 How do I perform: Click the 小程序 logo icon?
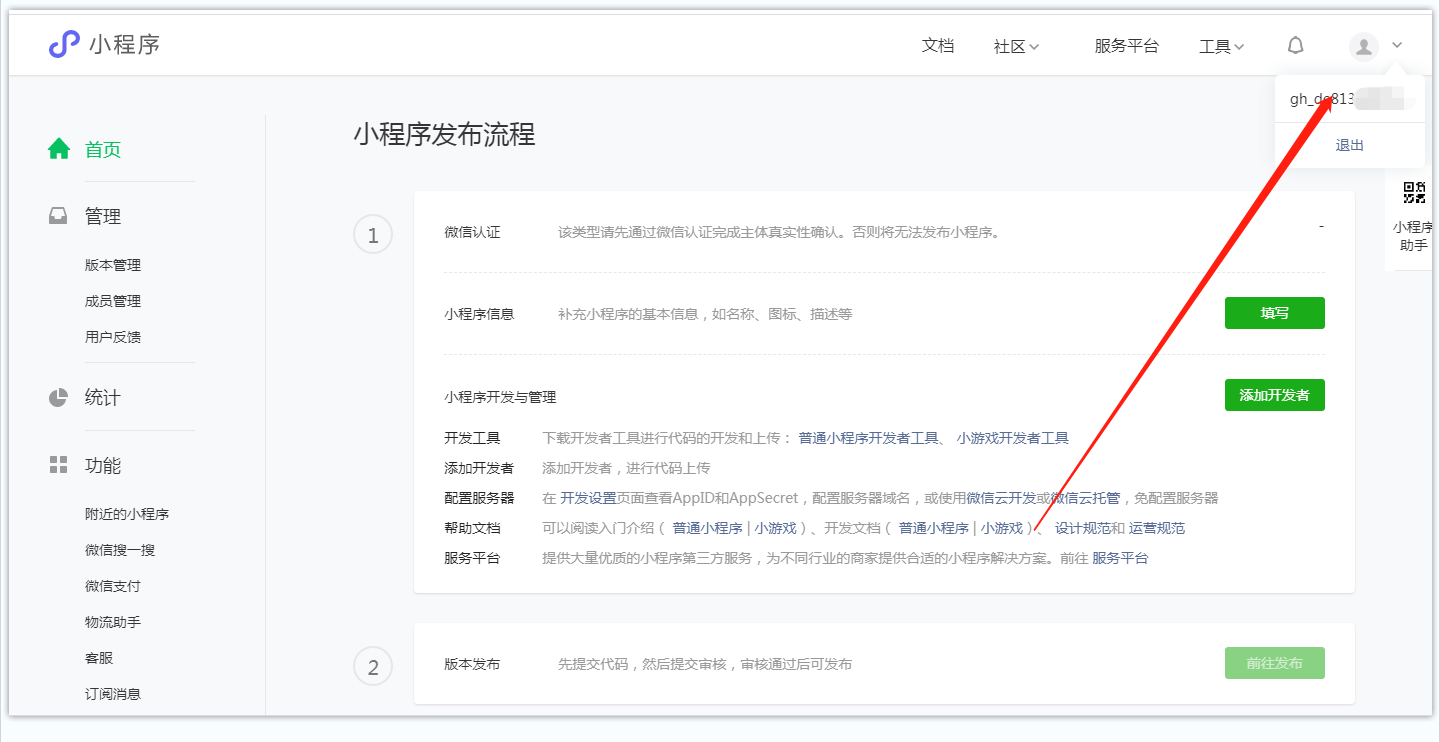coord(64,45)
